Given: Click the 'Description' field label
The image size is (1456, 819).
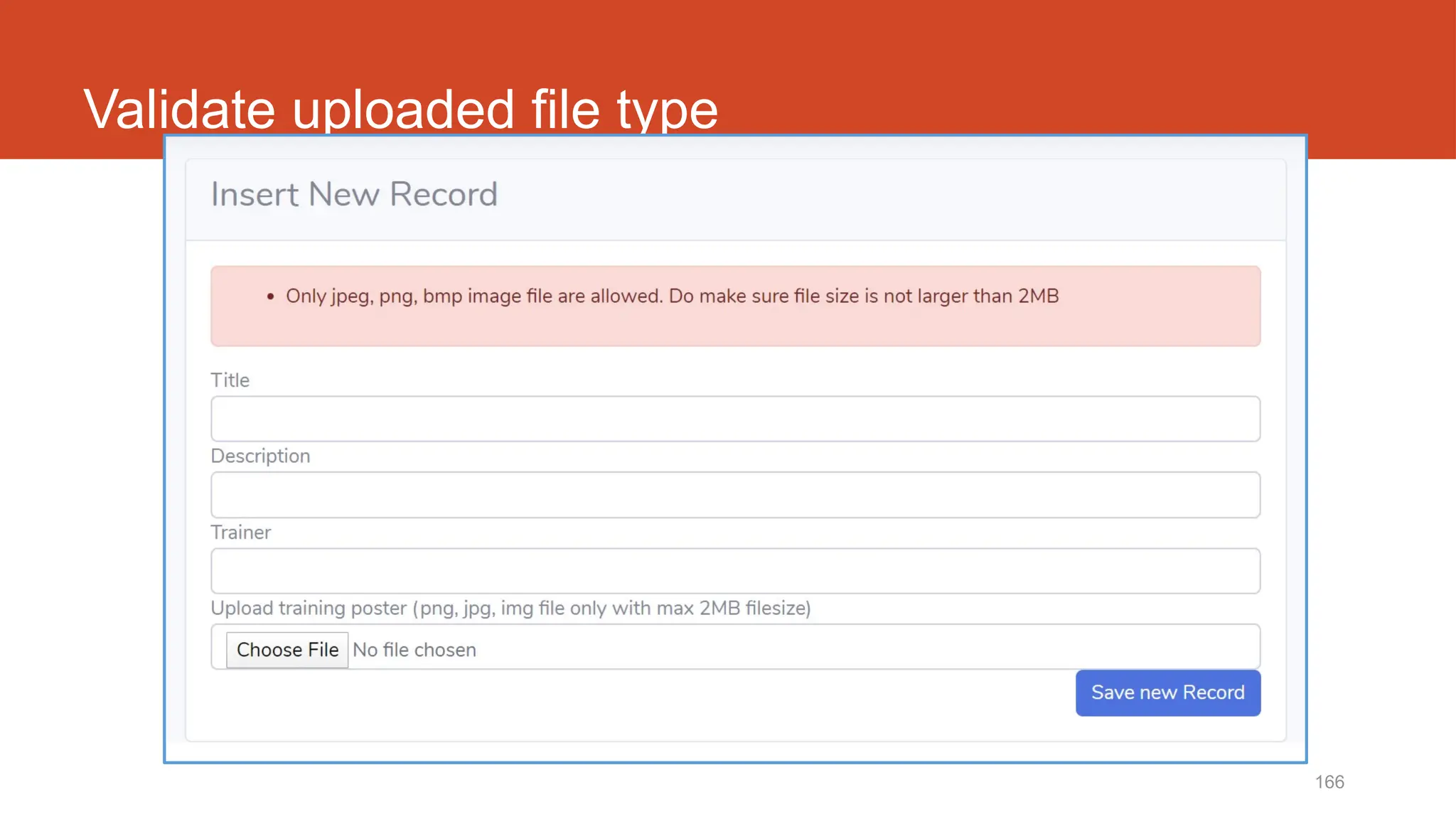Looking at the screenshot, I should pos(260,456).
